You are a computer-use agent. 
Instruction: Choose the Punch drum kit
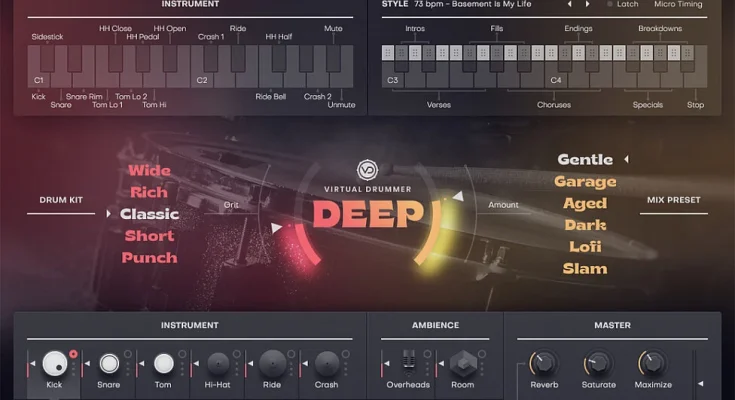click(149, 258)
